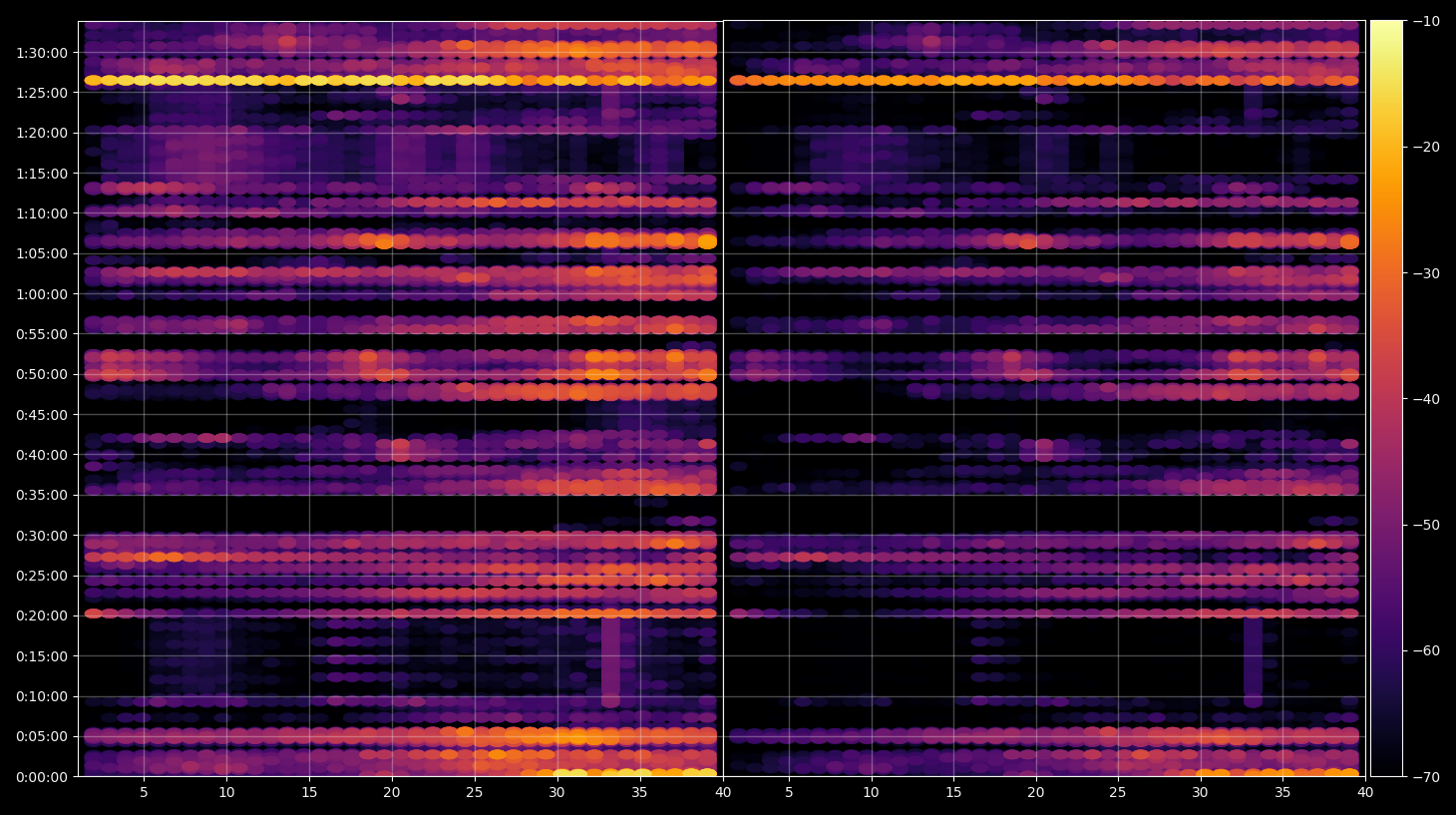Viewport: 1456px width, 815px height.
Task: Click the y-axis label "1:15:00"
Action: point(42,174)
